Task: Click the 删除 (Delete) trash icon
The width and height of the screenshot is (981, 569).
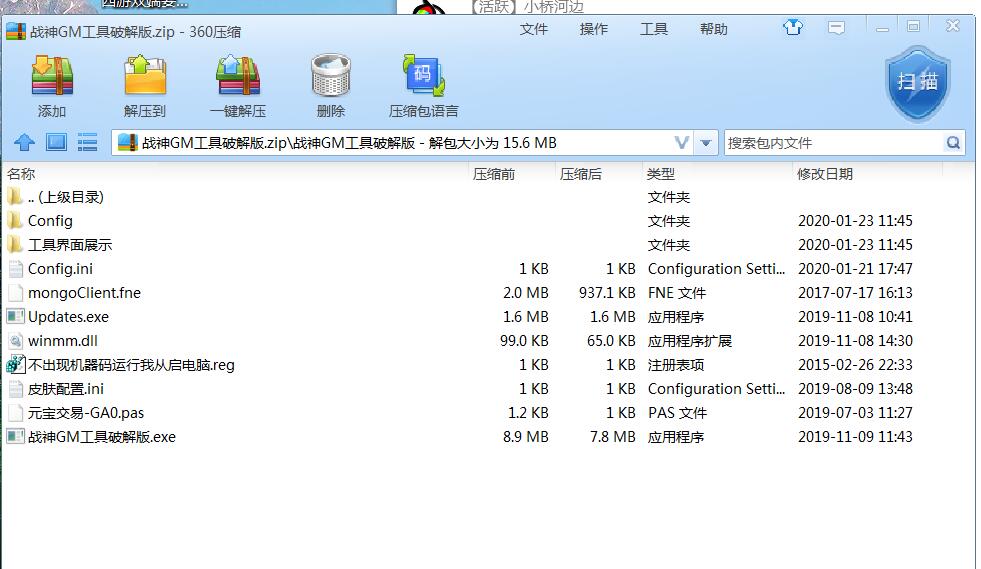Action: pyautogui.click(x=330, y=78)
